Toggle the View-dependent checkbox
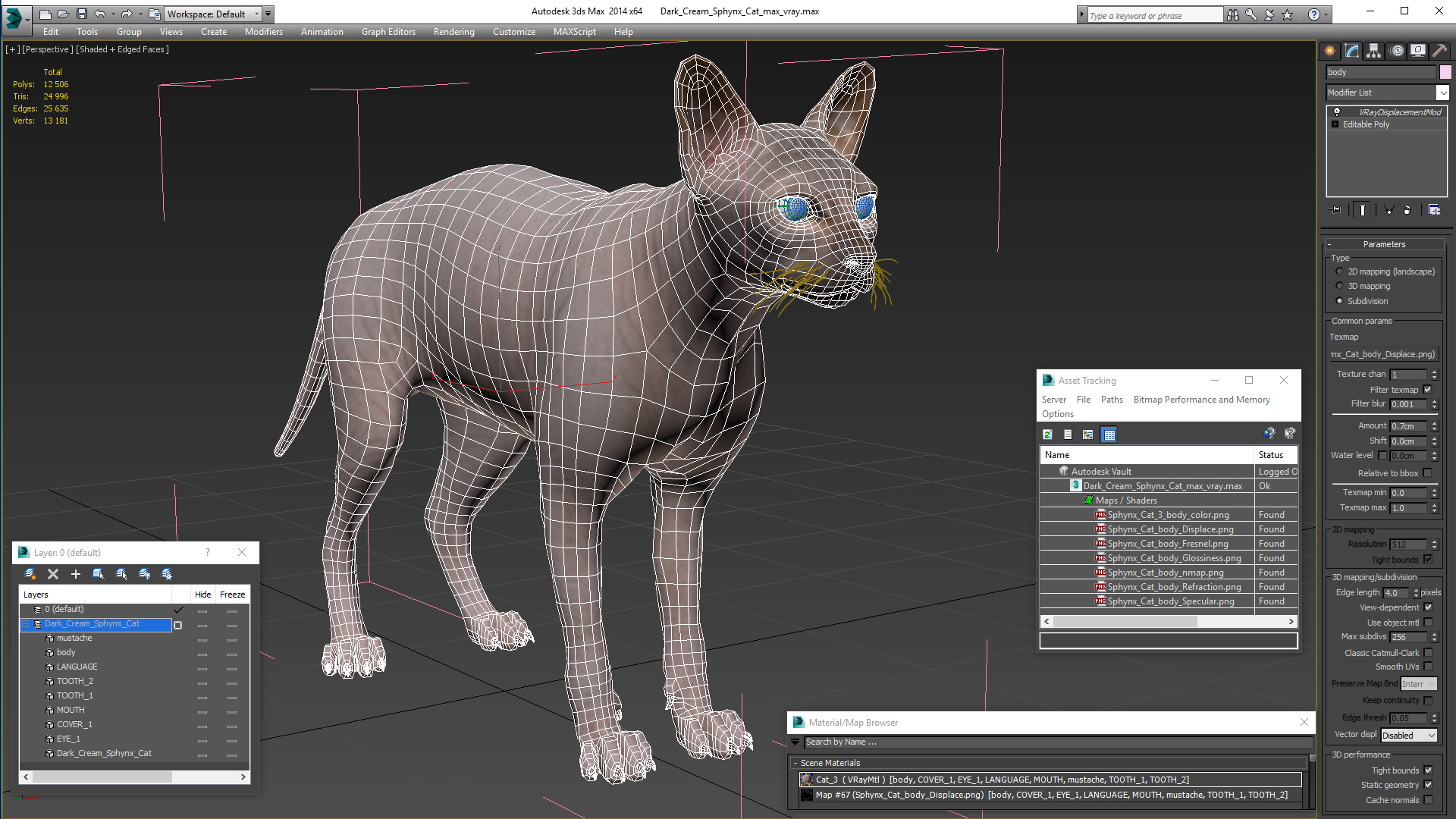This screenshot has height=819, width=1456. click(1428, 607)
